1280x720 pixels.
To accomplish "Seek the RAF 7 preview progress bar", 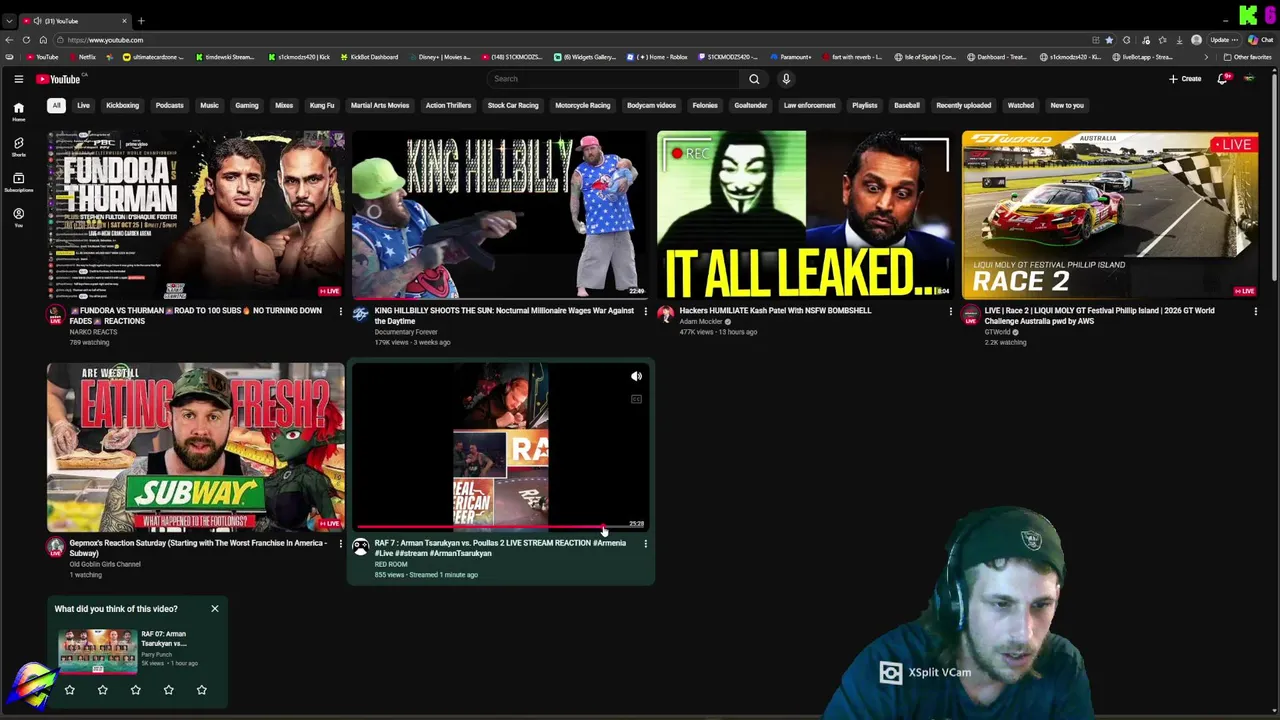I will point(500,527).
